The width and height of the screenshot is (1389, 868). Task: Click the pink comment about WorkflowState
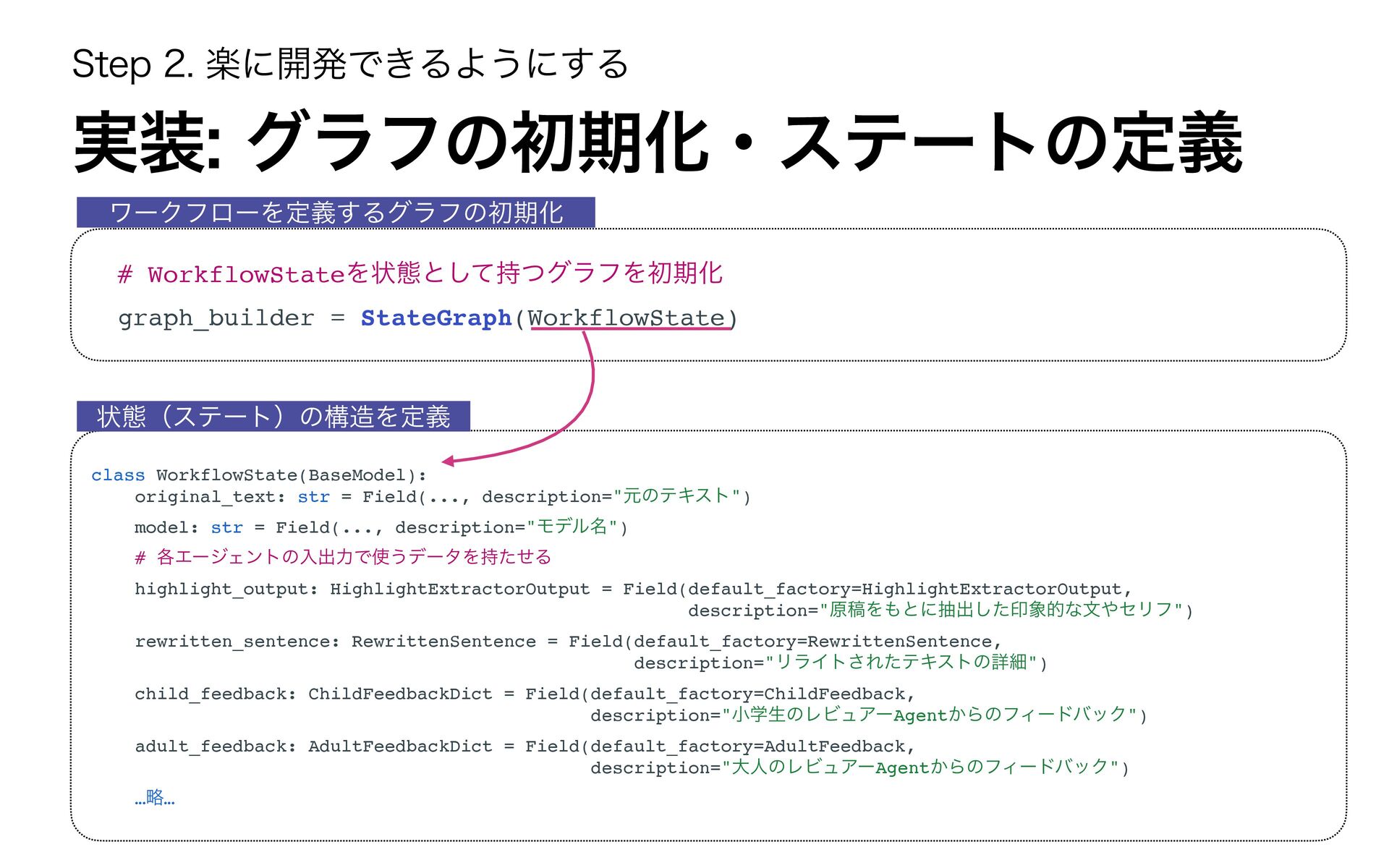coord(420,274)
